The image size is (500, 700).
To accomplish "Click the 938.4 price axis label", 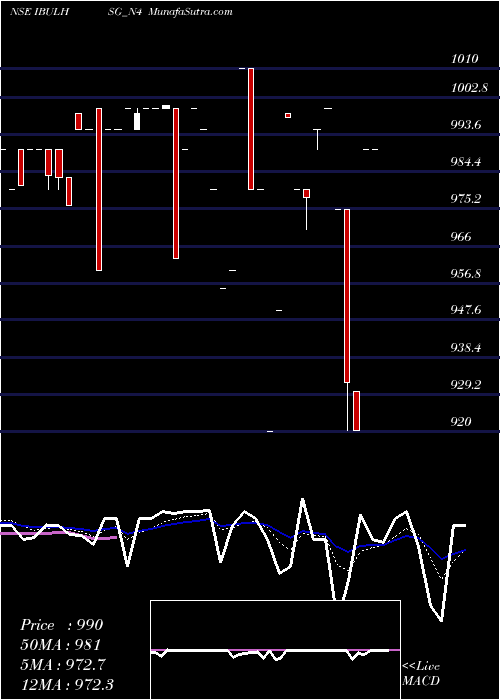I will pos(466,347).
